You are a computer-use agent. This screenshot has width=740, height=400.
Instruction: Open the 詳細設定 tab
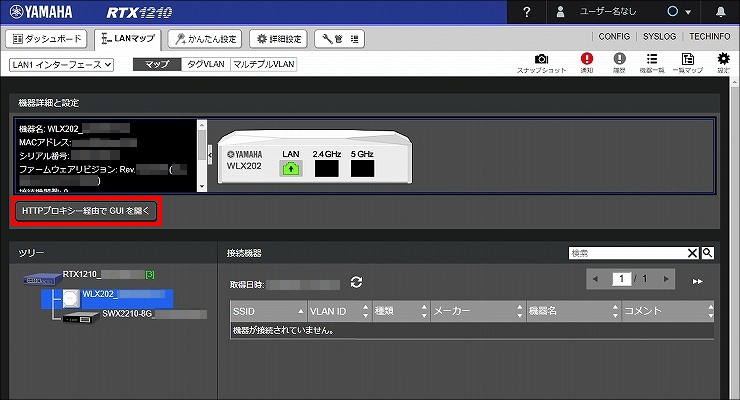point(278,39)
